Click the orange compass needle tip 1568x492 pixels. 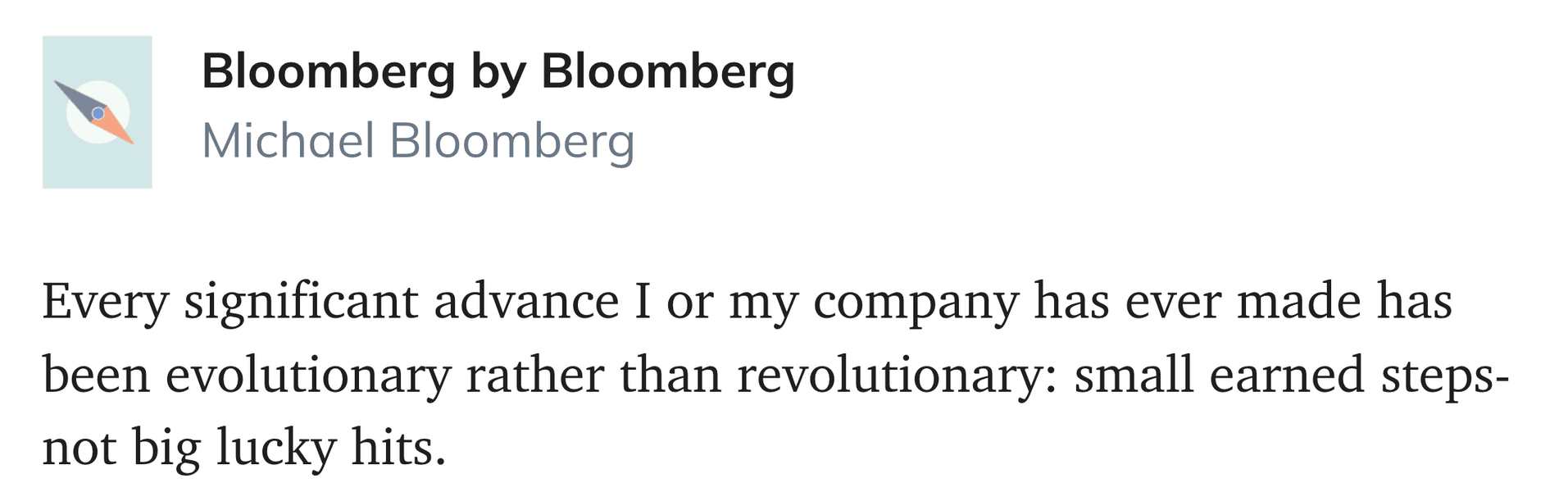click(123, 135)
